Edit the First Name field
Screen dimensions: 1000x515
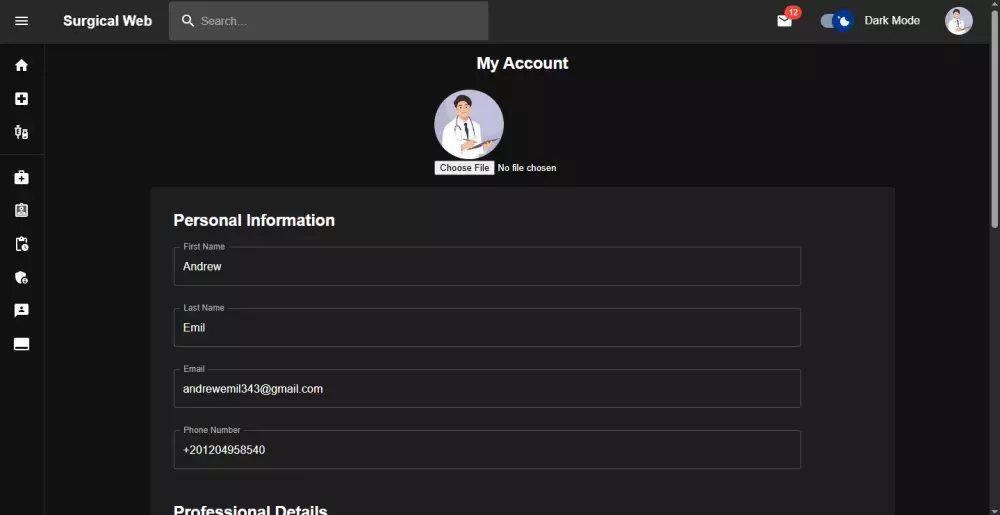487,266
